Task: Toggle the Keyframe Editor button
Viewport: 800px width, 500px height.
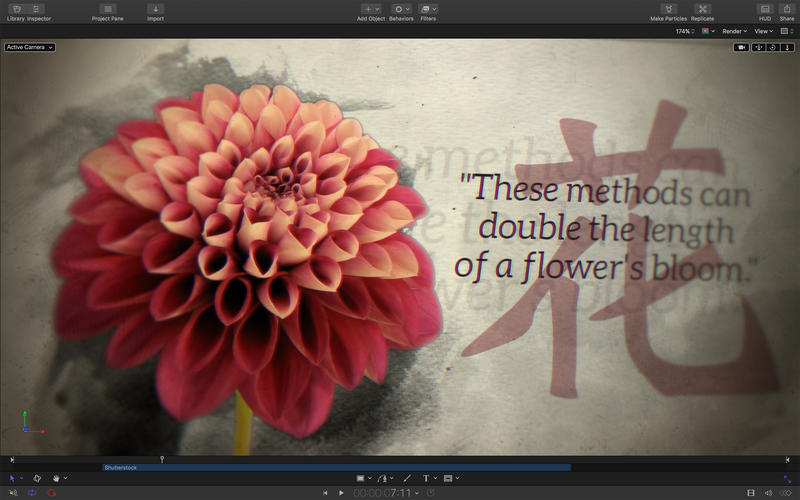Action: click(x=786, y=493)
